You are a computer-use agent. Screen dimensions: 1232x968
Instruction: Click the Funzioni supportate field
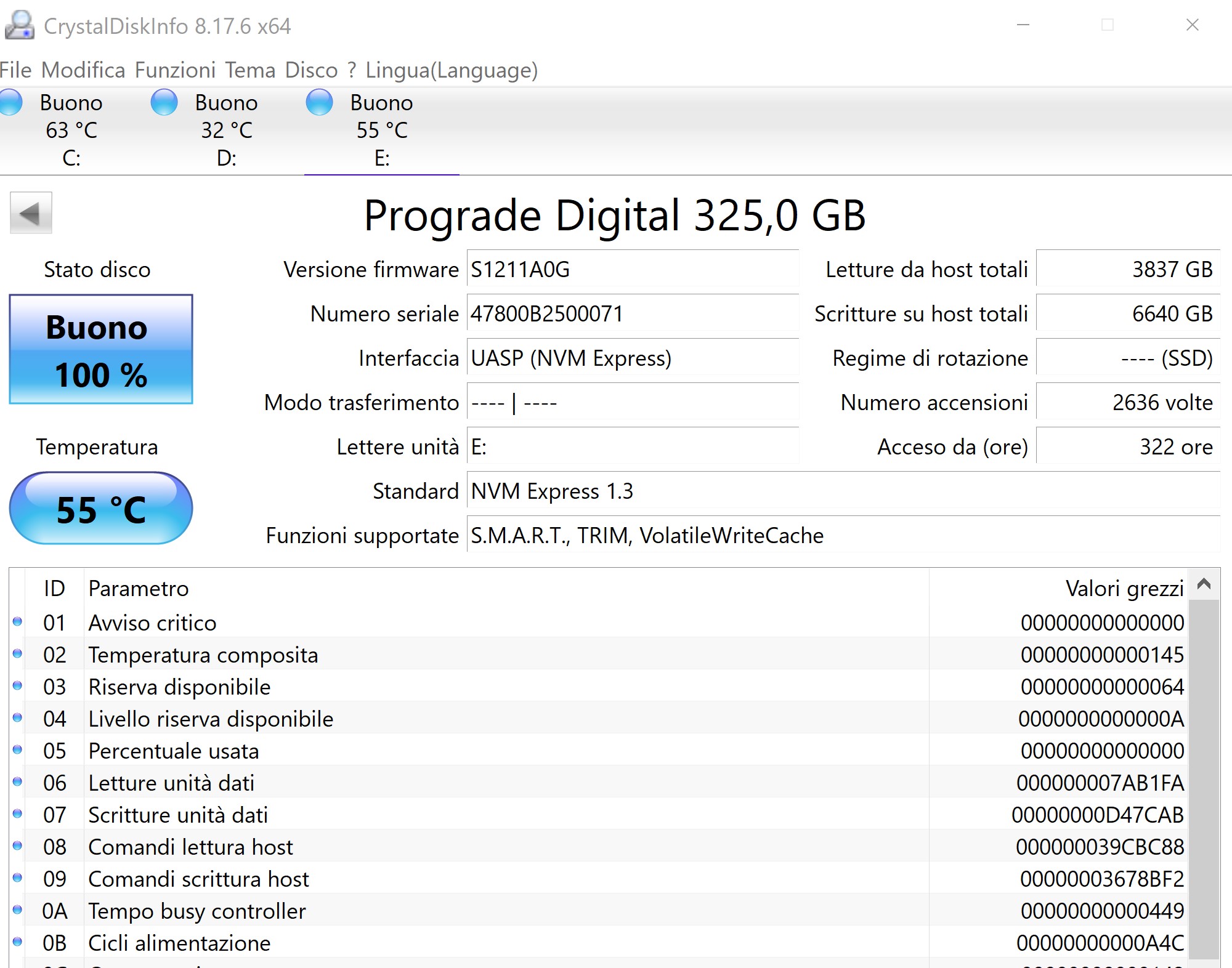click(x=843, y=535)
